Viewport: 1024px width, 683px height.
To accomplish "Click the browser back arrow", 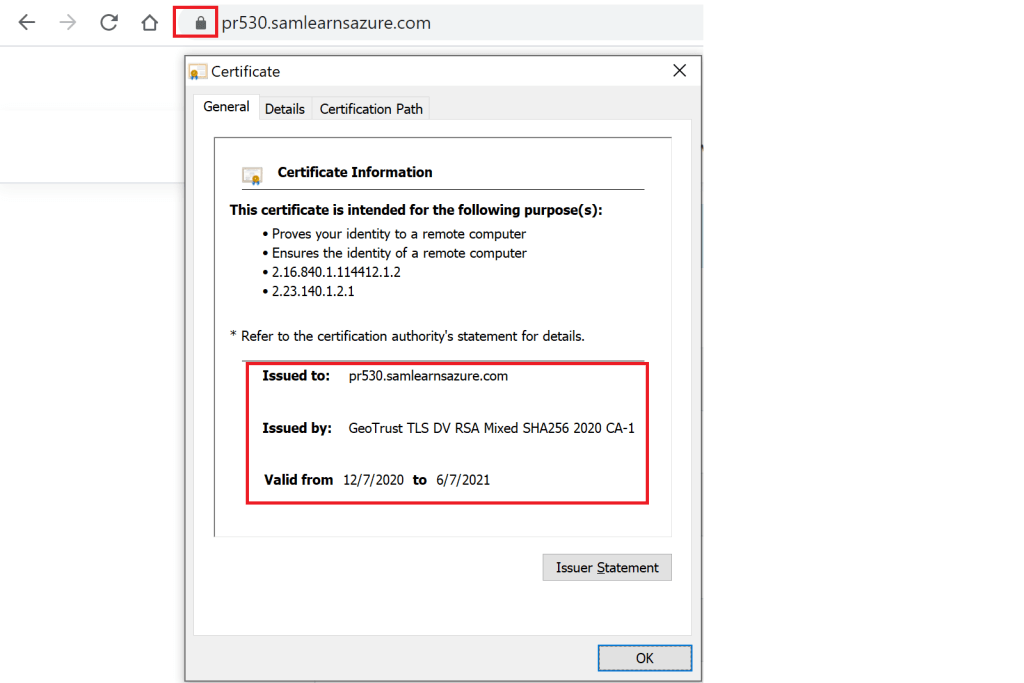I will 27,22.
